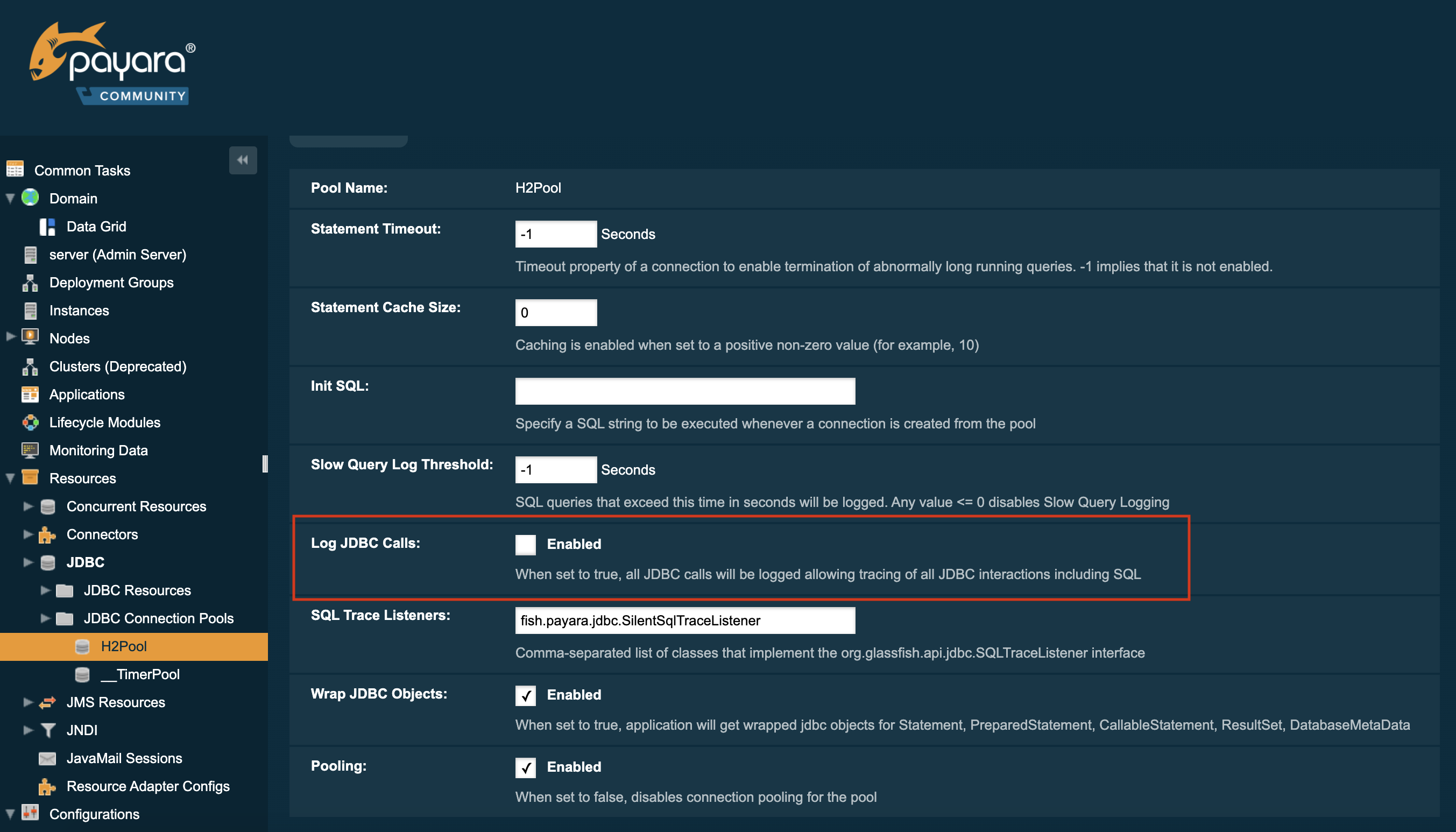Expand Concurrent Resources
Viewport: 1456px width, 832px height.
click(x=27, y=506)
